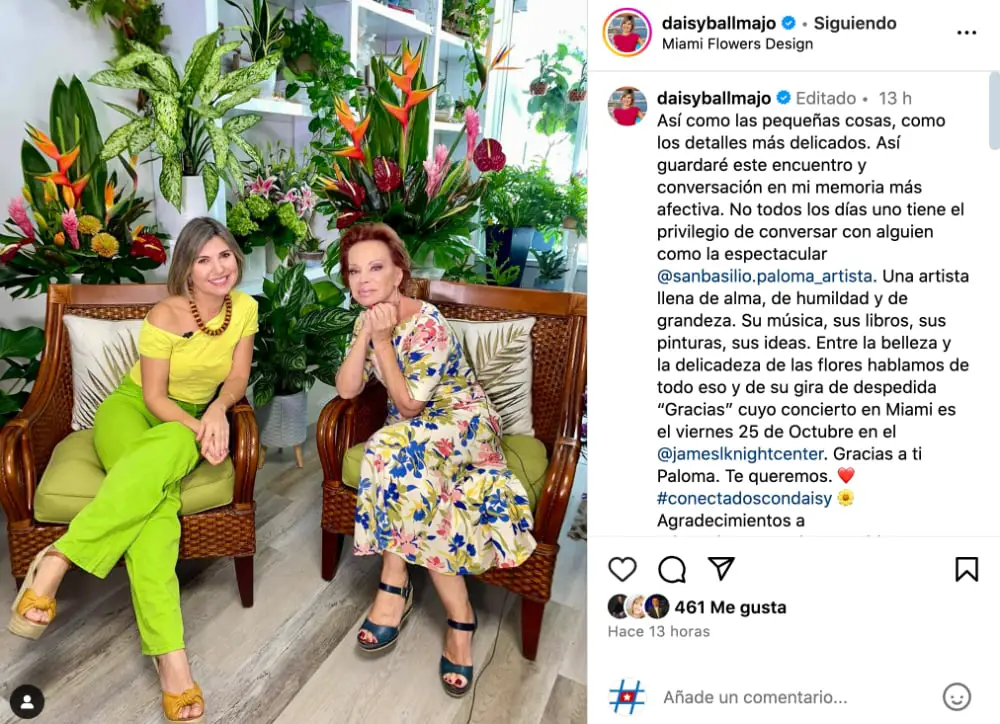Open emoji picker smiley icon
The image size is (1000, 724).
[957, 697]
